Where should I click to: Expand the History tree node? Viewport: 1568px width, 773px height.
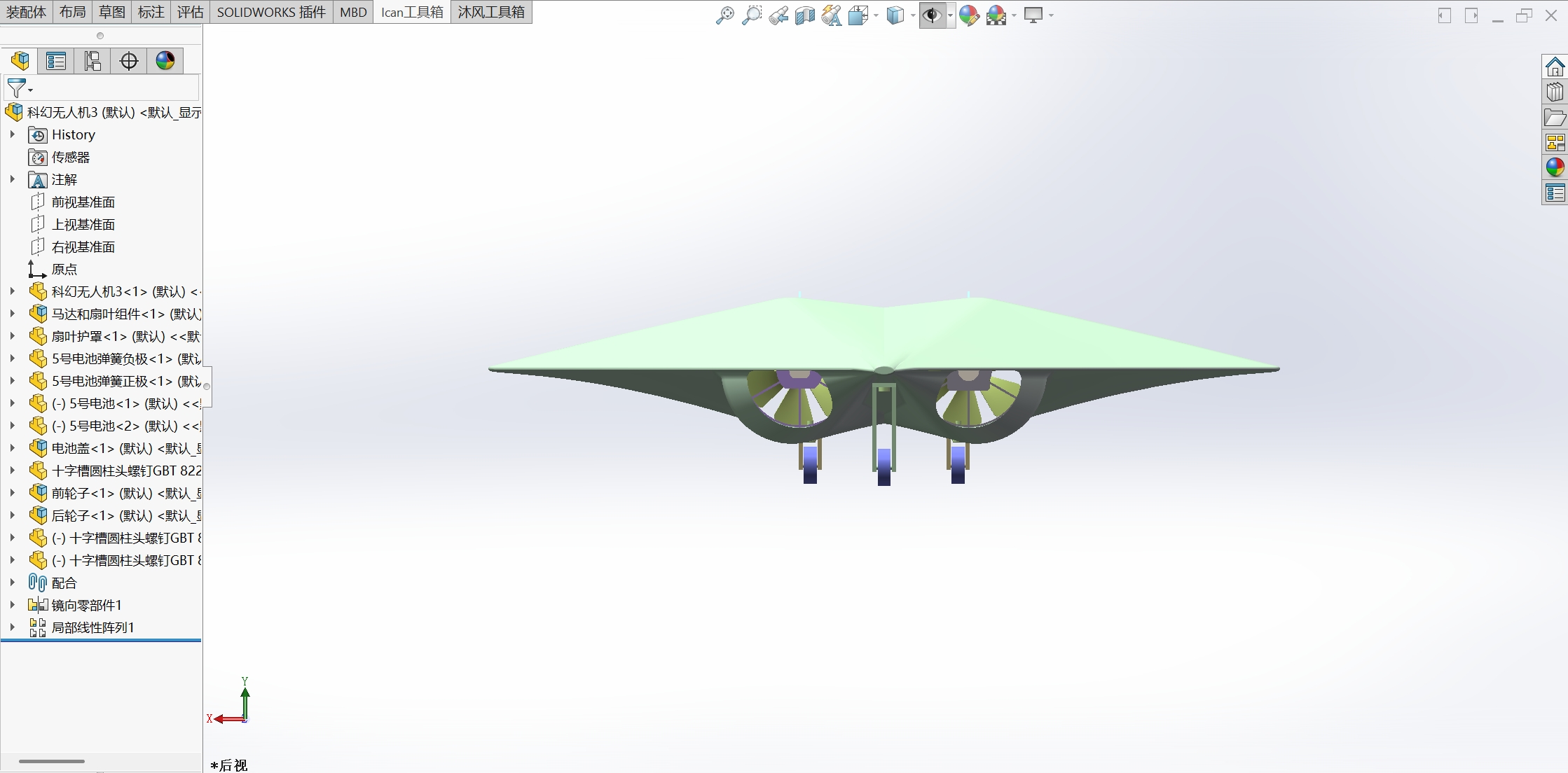(12, 134)
